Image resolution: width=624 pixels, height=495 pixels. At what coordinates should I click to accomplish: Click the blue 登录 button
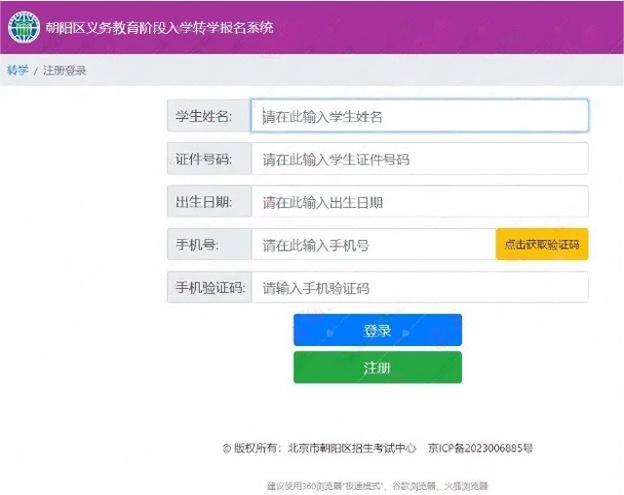coord(377,330)
